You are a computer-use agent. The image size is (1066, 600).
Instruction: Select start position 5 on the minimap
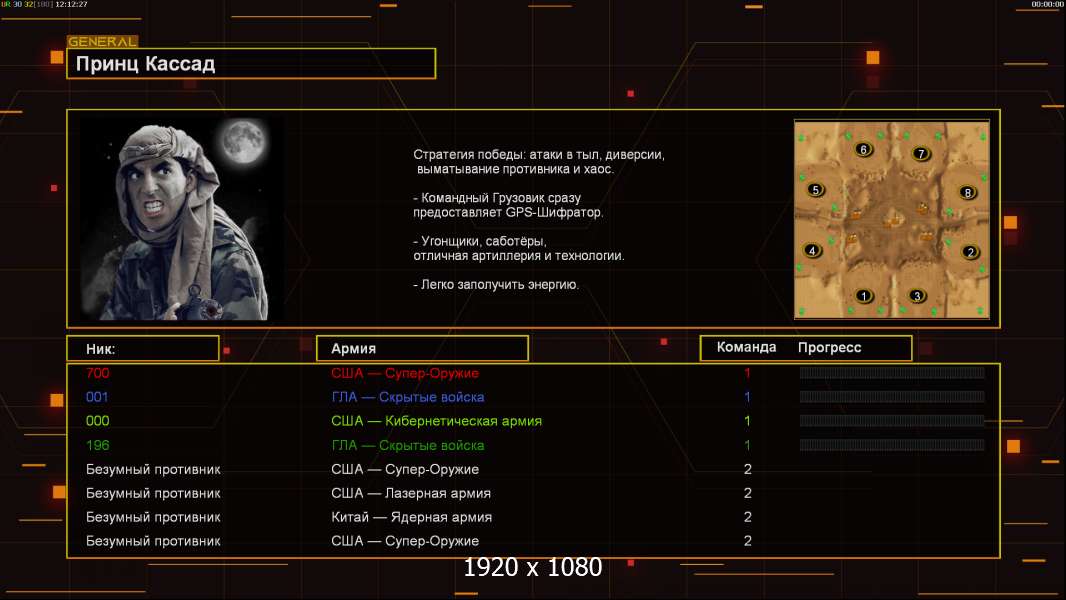pos(816,190)
